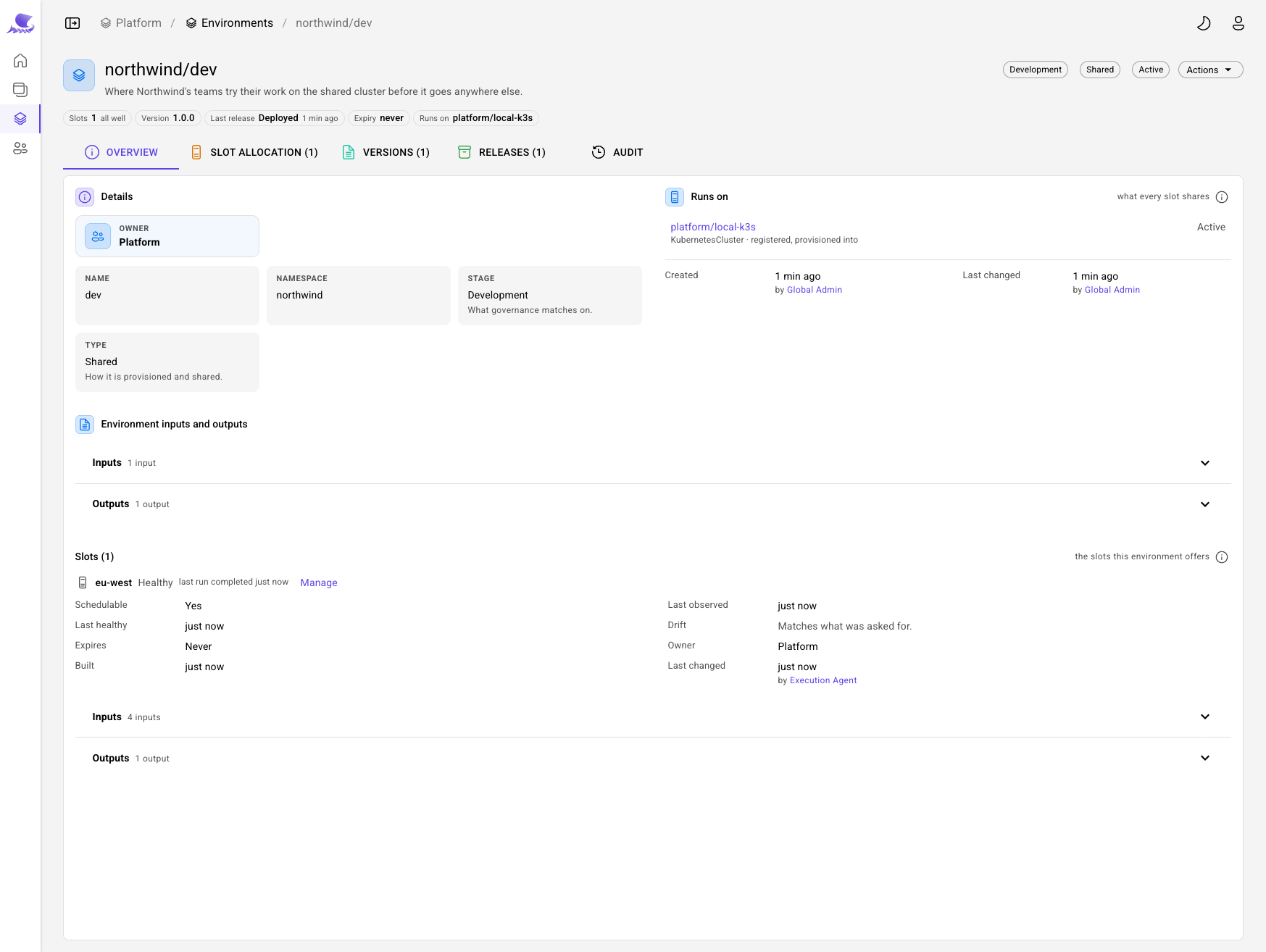Click the Owner Platform card
Screen dimensions: 1266x952
[167, 236]
